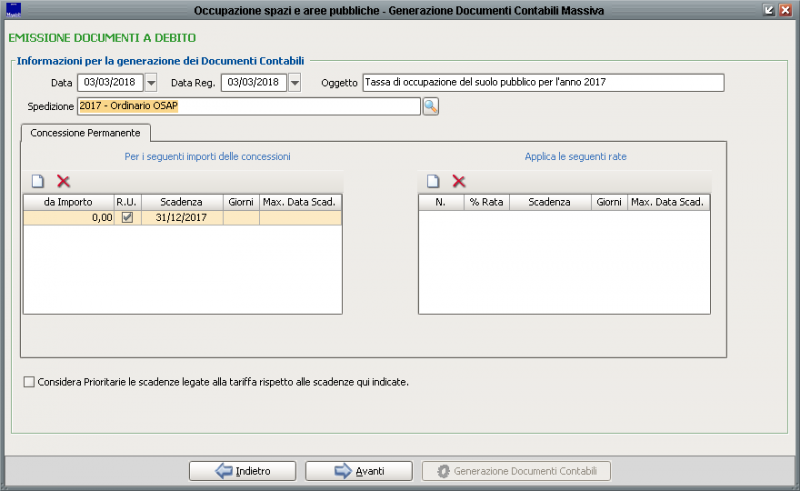Click the search magnifier next to Spedizione
This screenshot has height=491, width=800.
[431, 106]
